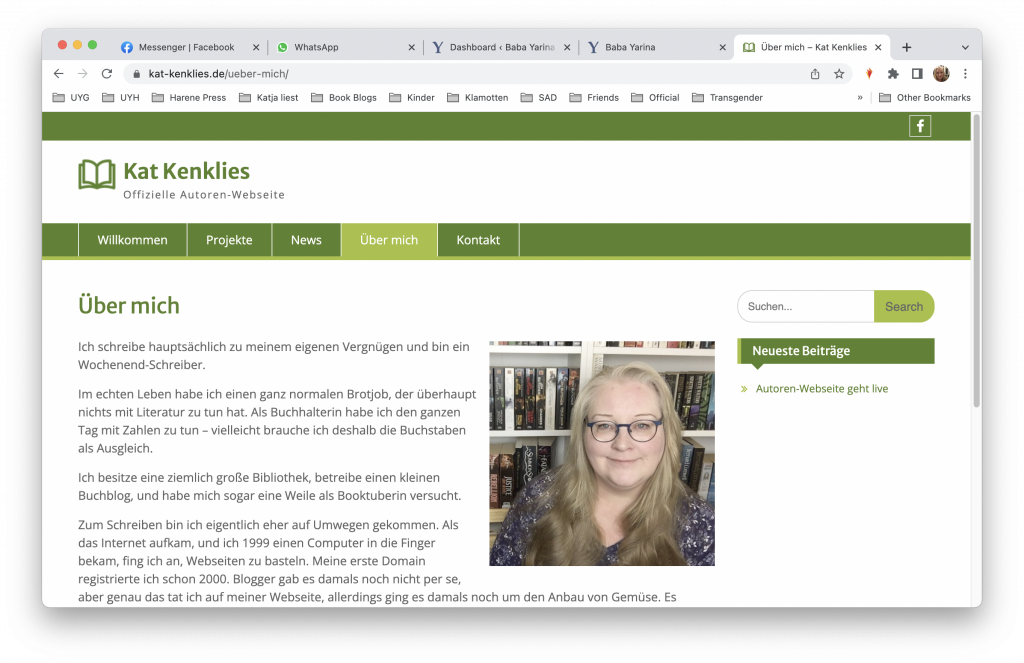Go back with the browser back arrow

point(59,74)
